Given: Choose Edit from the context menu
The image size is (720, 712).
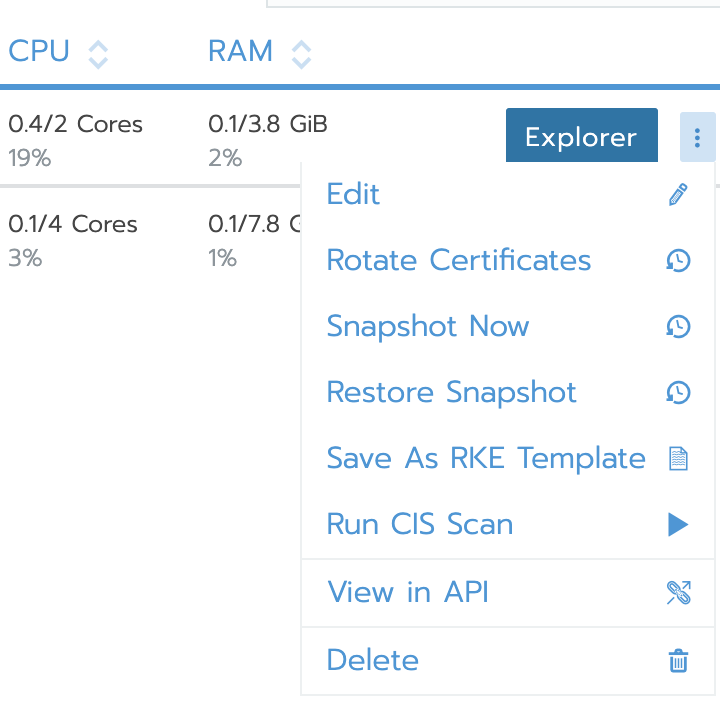Looking at the screenshot, I should (508, 194).
